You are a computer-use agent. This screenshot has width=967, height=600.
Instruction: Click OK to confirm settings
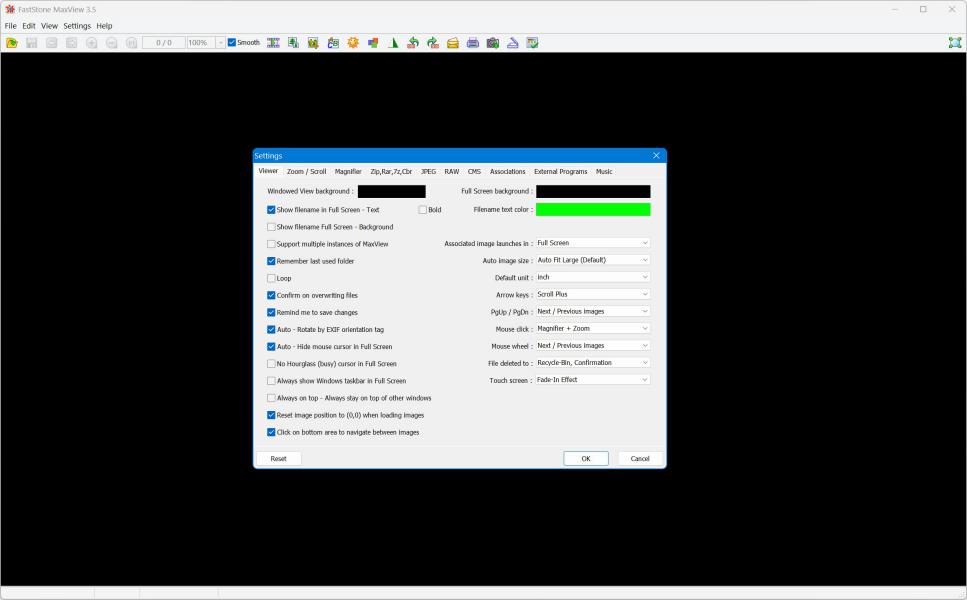click(x=586, y=459)
